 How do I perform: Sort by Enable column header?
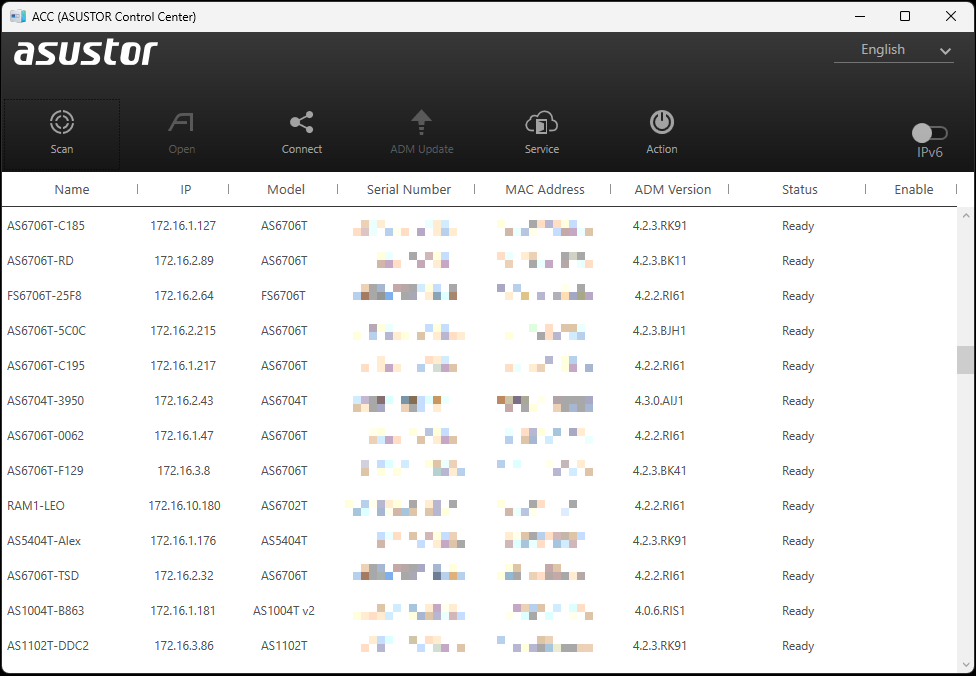(913, 189)
